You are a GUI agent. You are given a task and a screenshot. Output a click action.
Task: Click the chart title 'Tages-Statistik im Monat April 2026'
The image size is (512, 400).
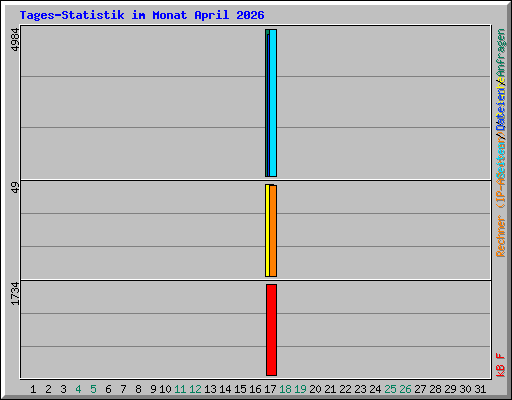click(142, 15)
